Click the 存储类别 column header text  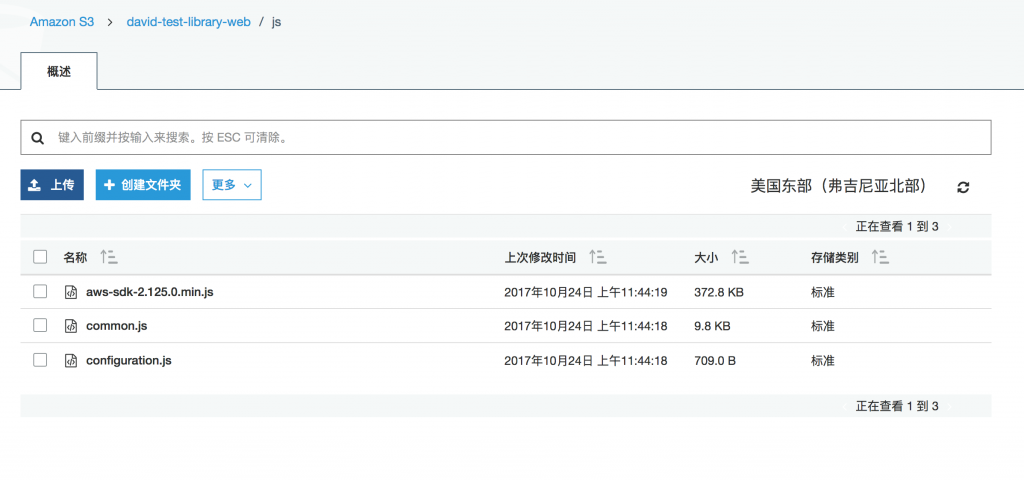click(x=835, y=257)
